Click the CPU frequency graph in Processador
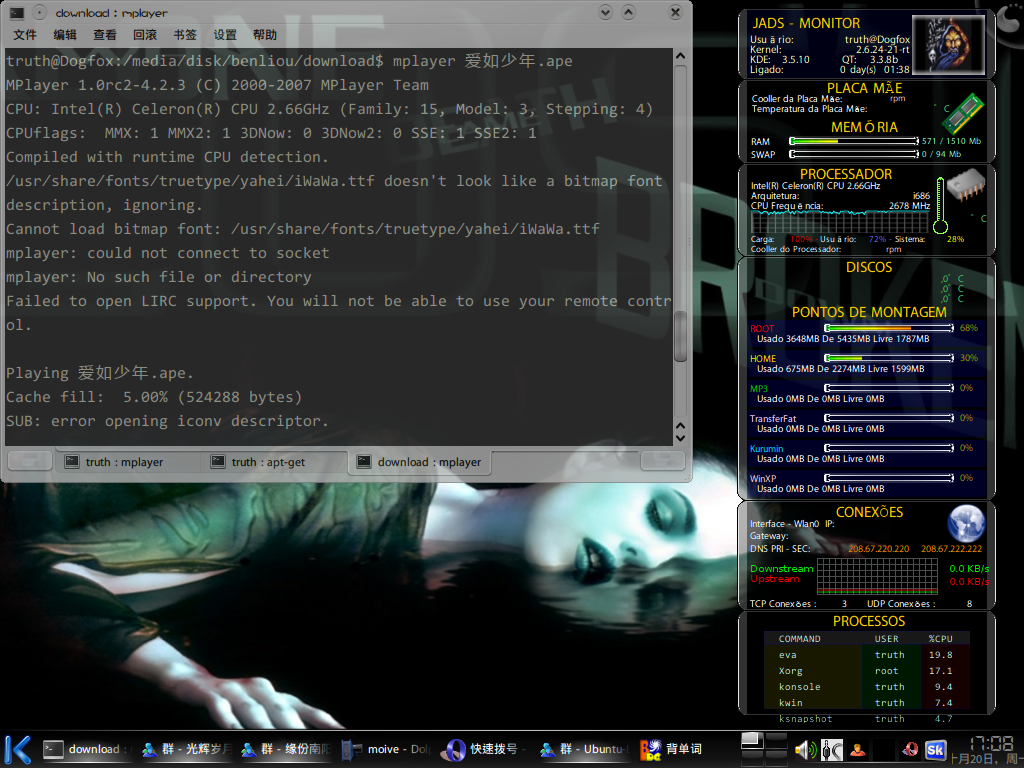This screenshot has height=768, width=1024. (840, 222)
